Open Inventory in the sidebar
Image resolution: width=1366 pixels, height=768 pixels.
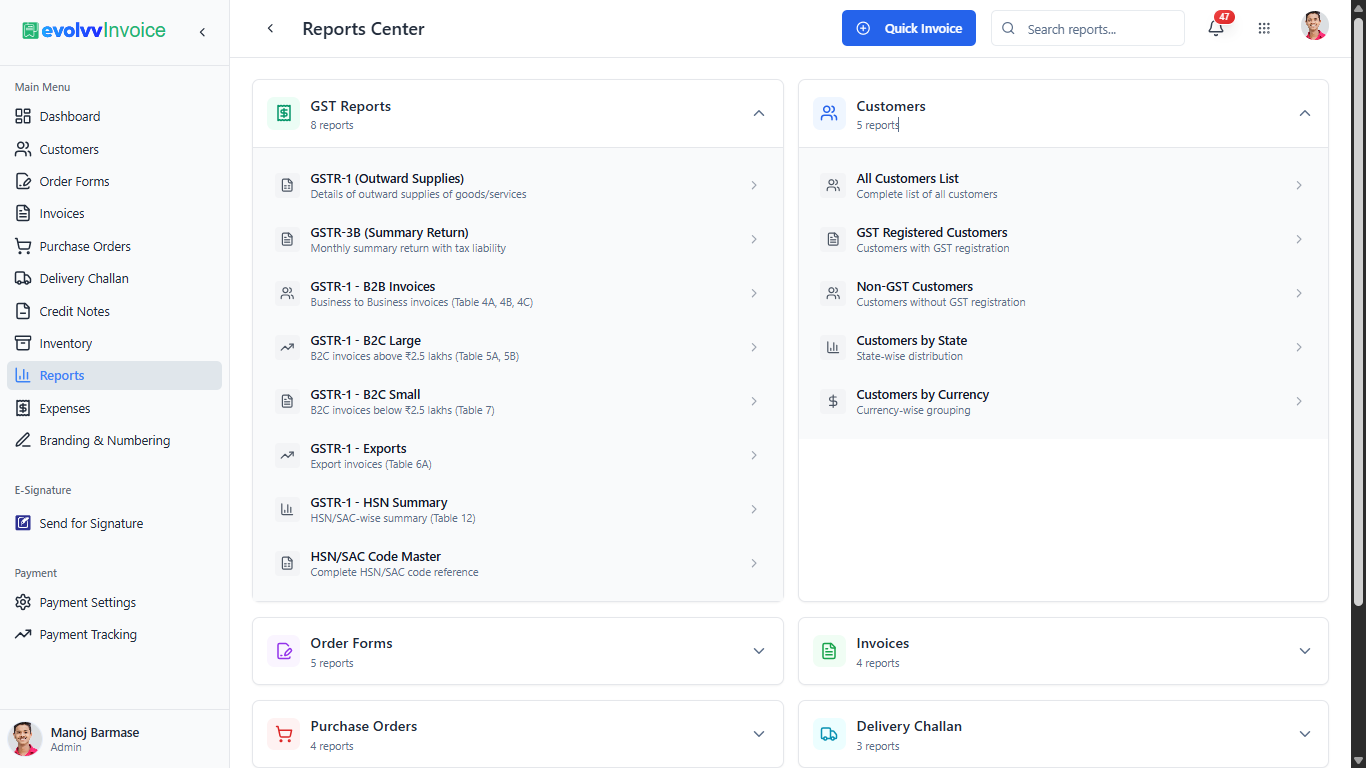pyautogui.click(x=114, y=343)
